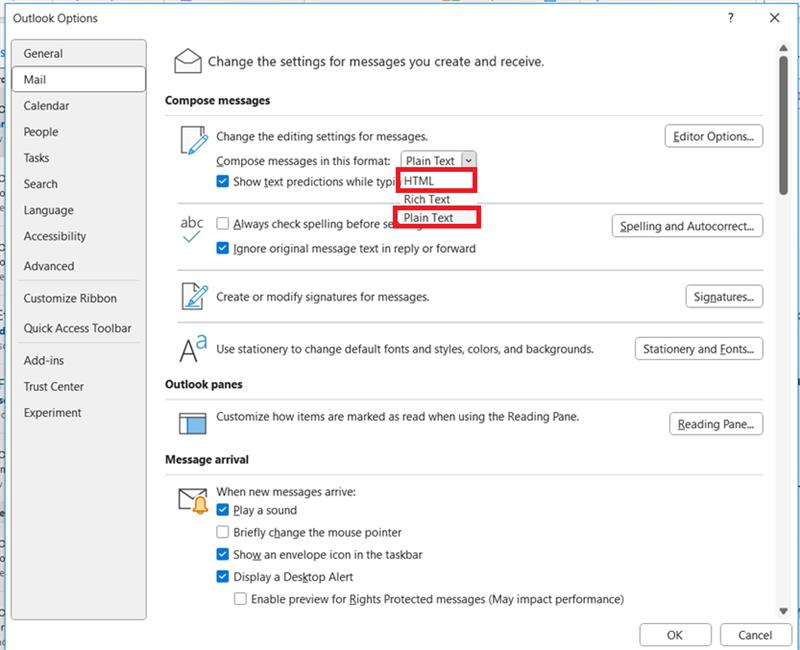800x650 pixels.
Task: Open the People options category
Action: [79, 132]
